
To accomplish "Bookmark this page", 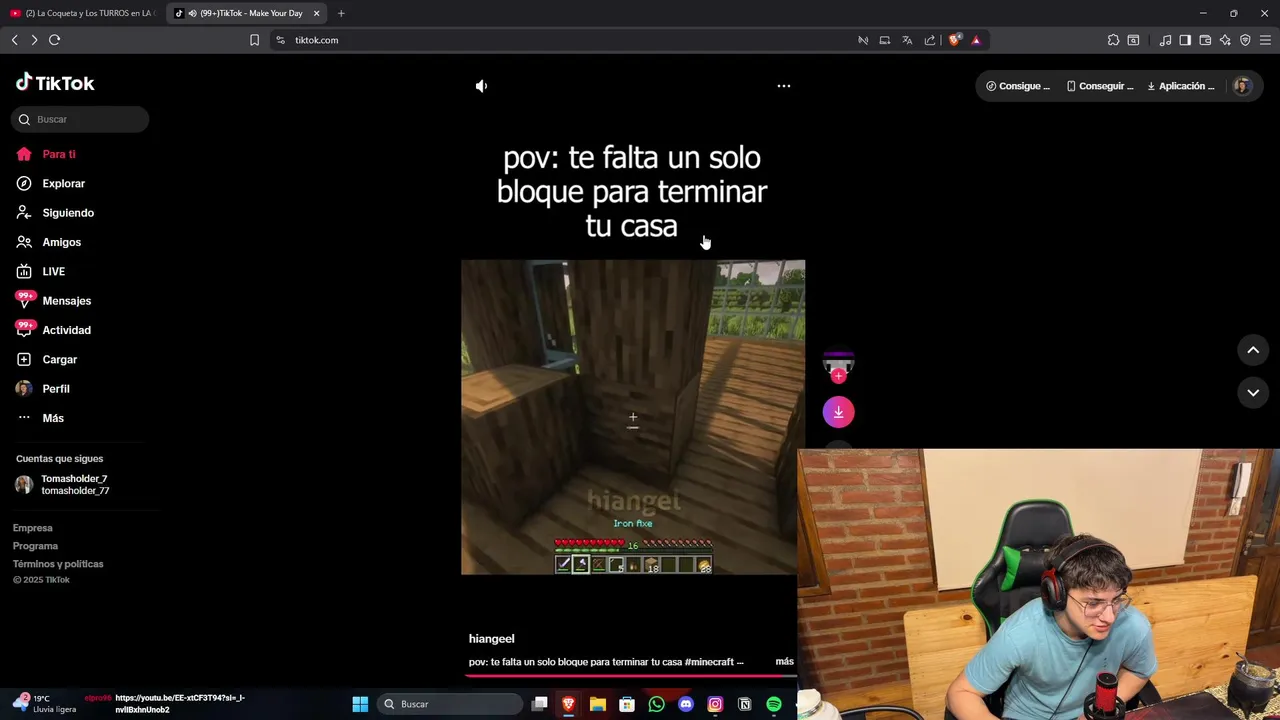I will pos(254,40).
